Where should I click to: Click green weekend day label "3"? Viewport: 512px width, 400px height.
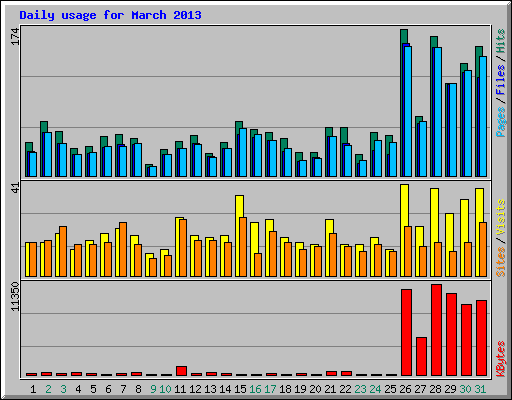click(x=63, y=389)
